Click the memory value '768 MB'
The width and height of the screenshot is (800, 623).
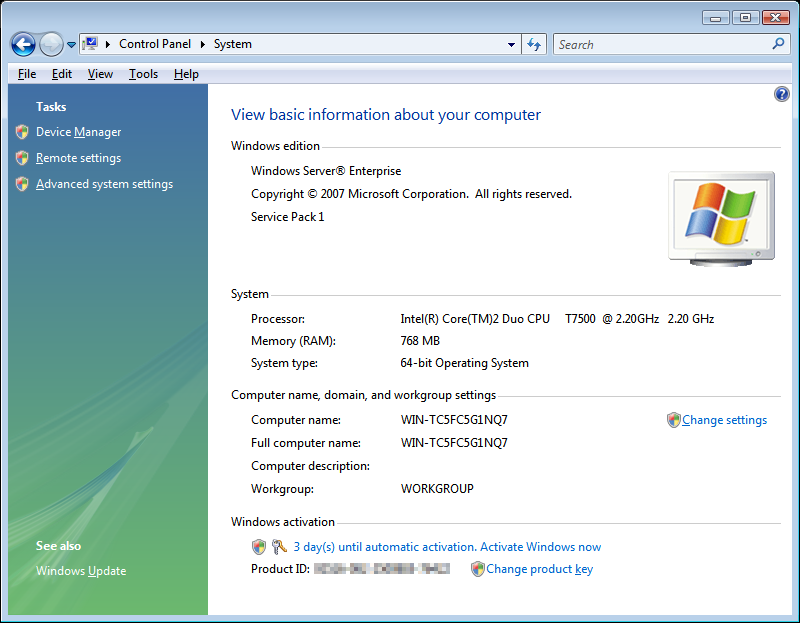420,341
